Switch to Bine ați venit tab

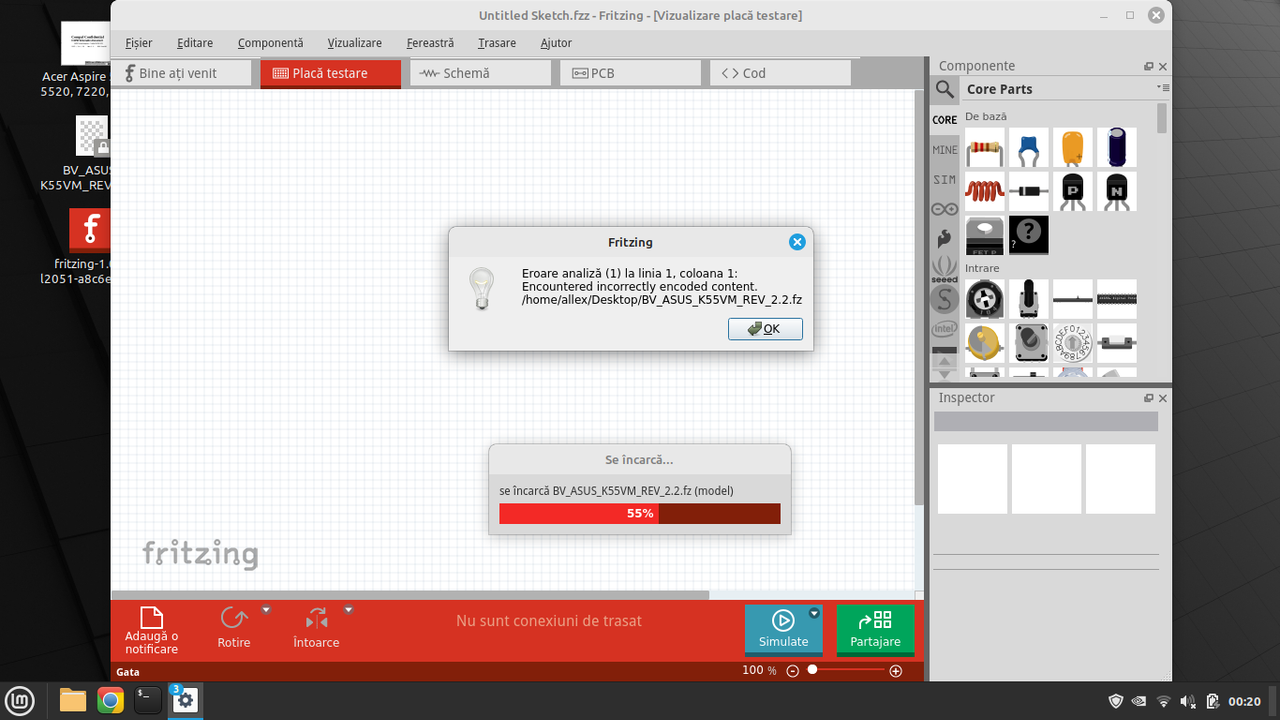click(181, 73)
